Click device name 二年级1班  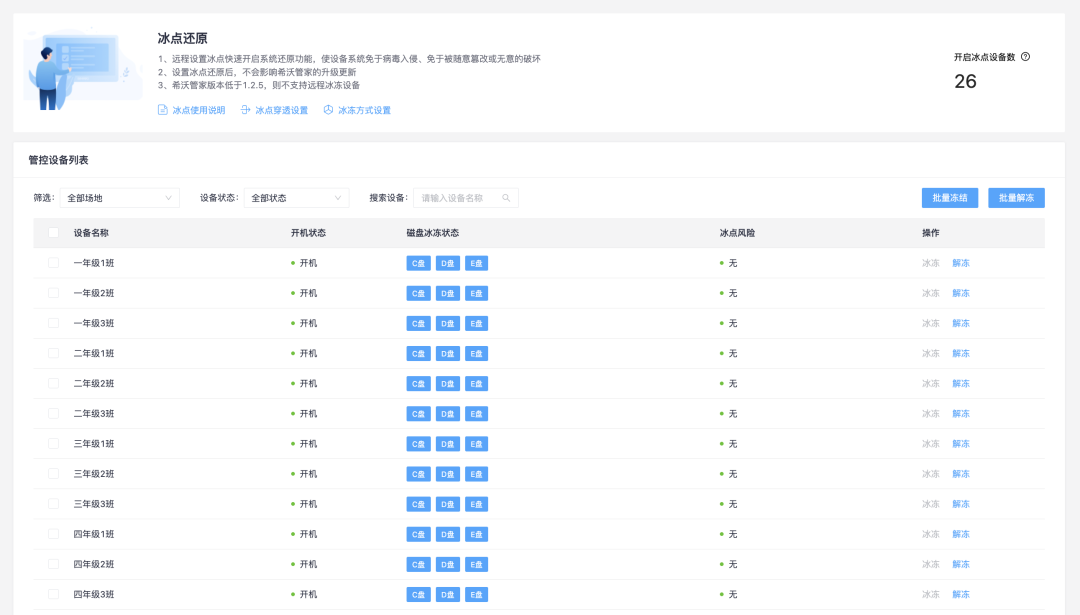94,353
